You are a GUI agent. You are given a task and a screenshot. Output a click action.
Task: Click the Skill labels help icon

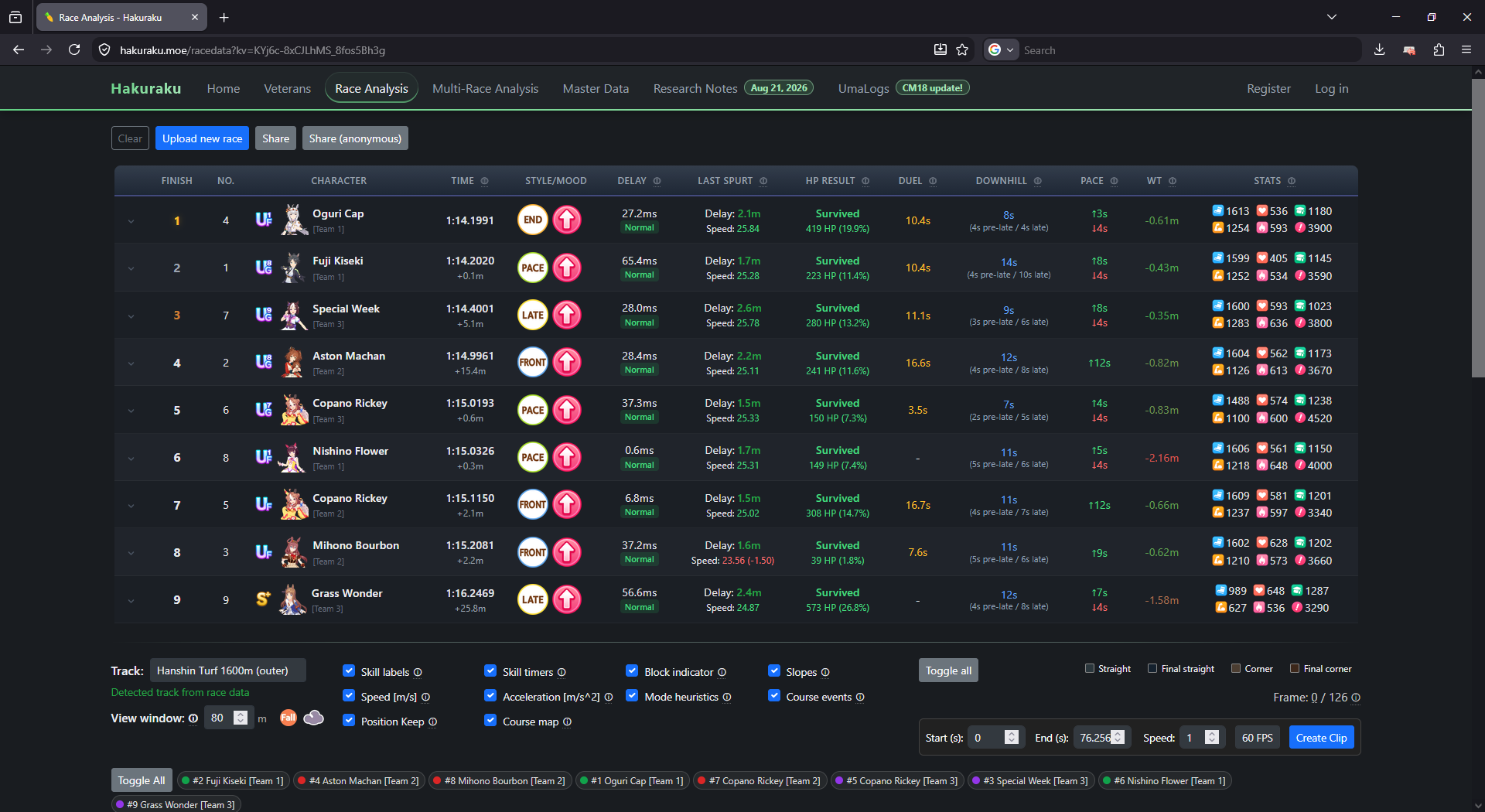[x=418, y=672]
